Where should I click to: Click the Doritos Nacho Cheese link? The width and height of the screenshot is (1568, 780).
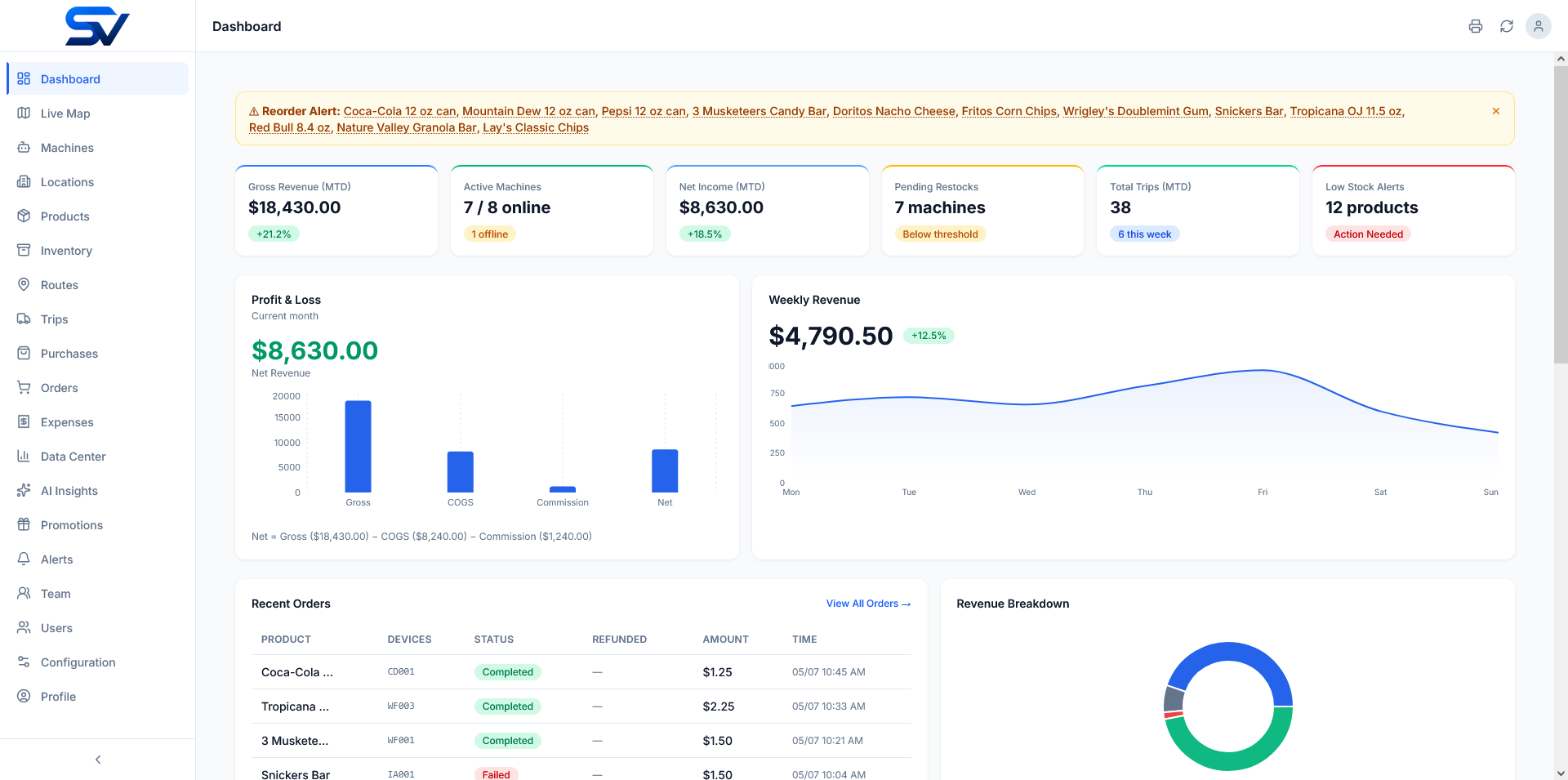click(893, 111)
